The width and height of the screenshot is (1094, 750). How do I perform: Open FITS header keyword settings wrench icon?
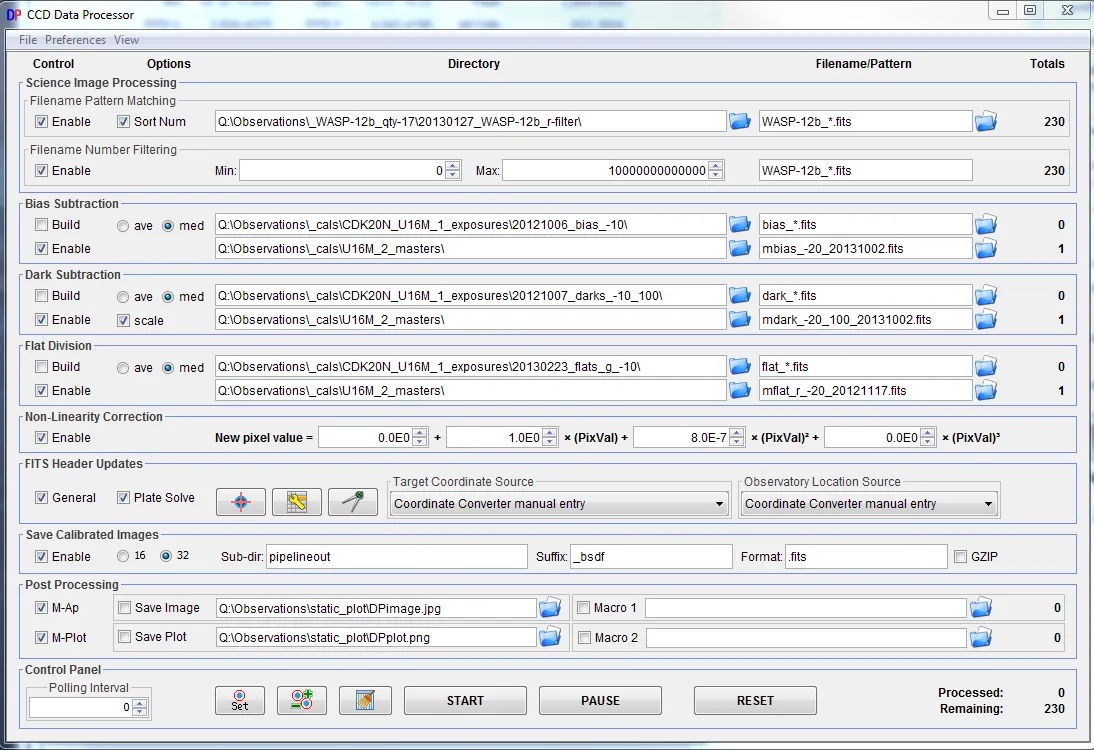(296, 502)
